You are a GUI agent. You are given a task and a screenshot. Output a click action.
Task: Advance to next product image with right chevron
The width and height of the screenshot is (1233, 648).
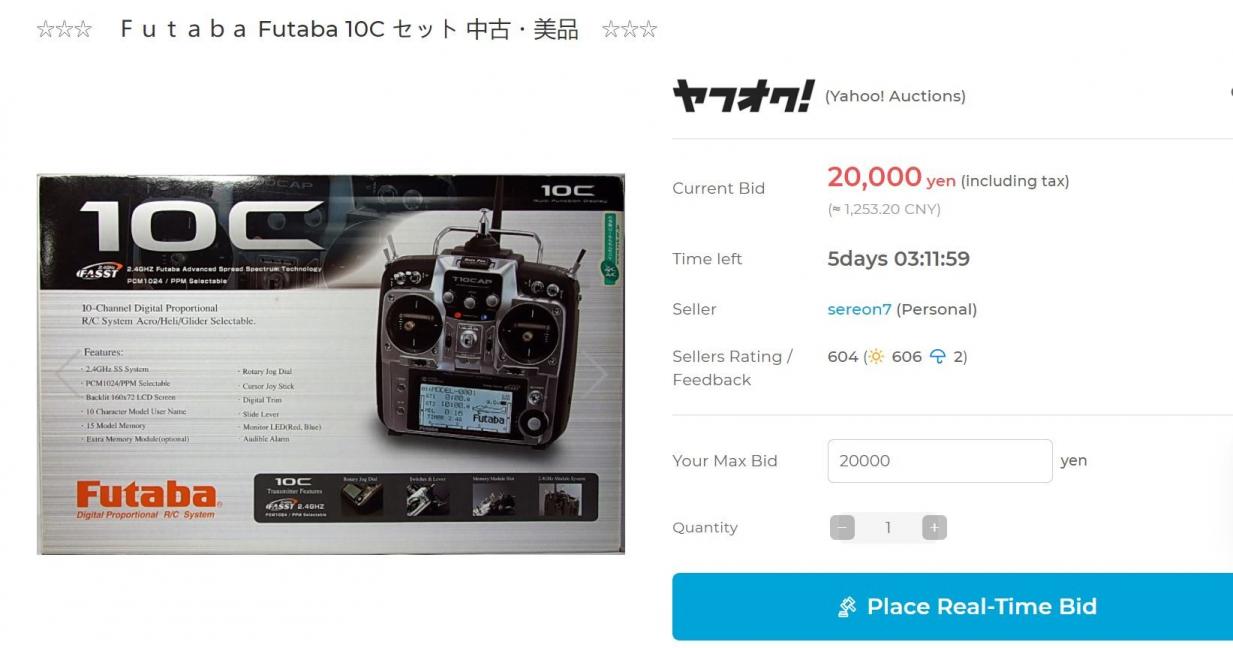(596, 374)
